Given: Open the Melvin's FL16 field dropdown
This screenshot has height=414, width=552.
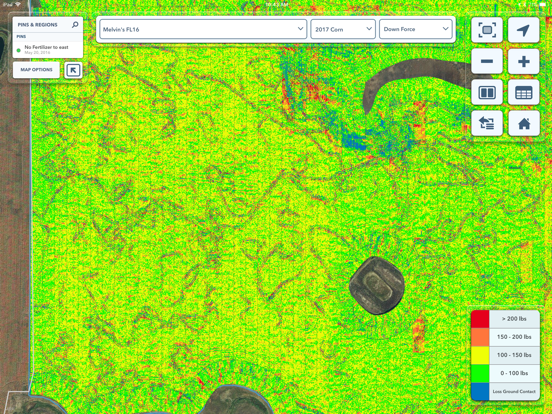Looking at the screenshot, I should [203, 29].
